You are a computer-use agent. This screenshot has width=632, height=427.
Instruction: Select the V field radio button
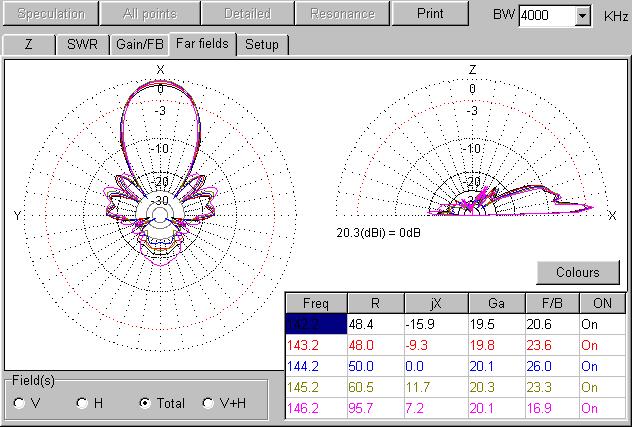pyautogui.click(x=20, y=403)
